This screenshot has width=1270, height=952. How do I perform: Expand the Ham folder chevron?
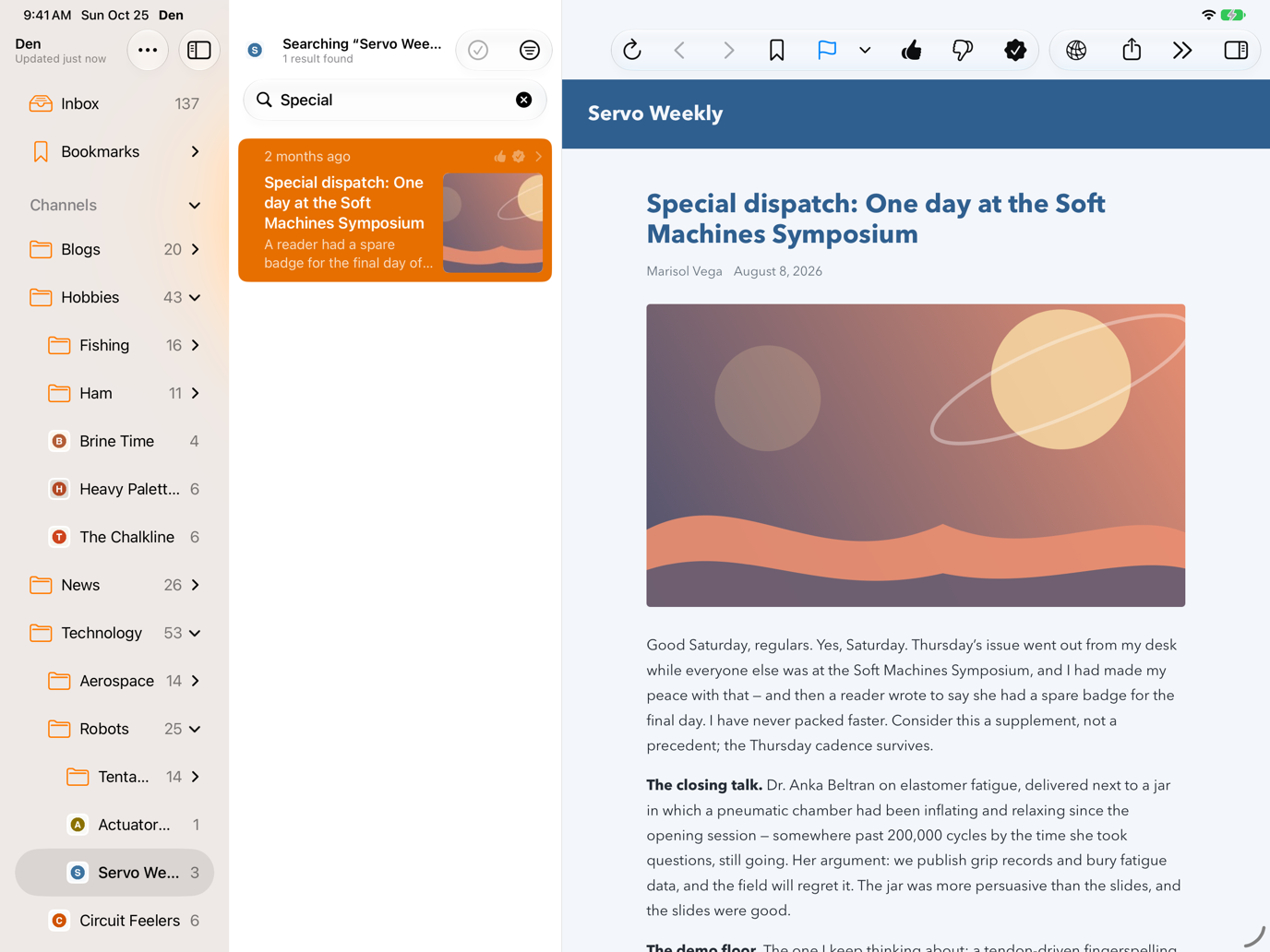pyautogui.click(x=195, y=393)
